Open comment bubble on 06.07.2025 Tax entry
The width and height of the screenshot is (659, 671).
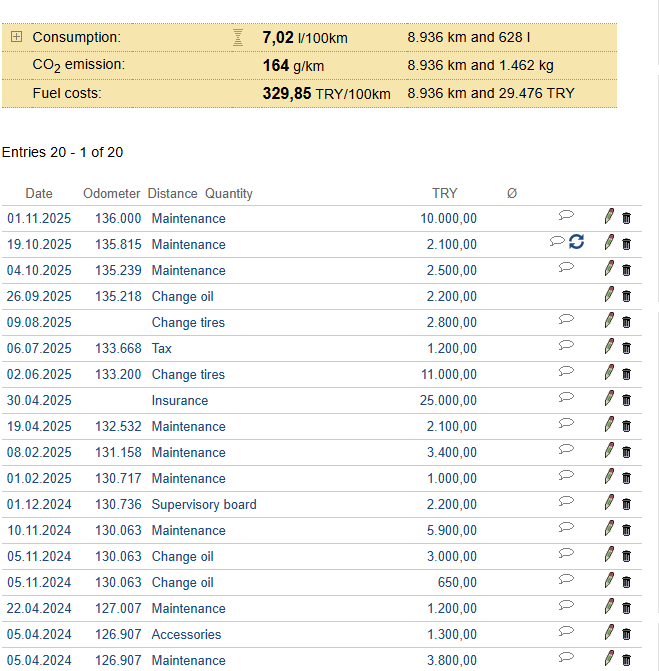click(566, 345)
